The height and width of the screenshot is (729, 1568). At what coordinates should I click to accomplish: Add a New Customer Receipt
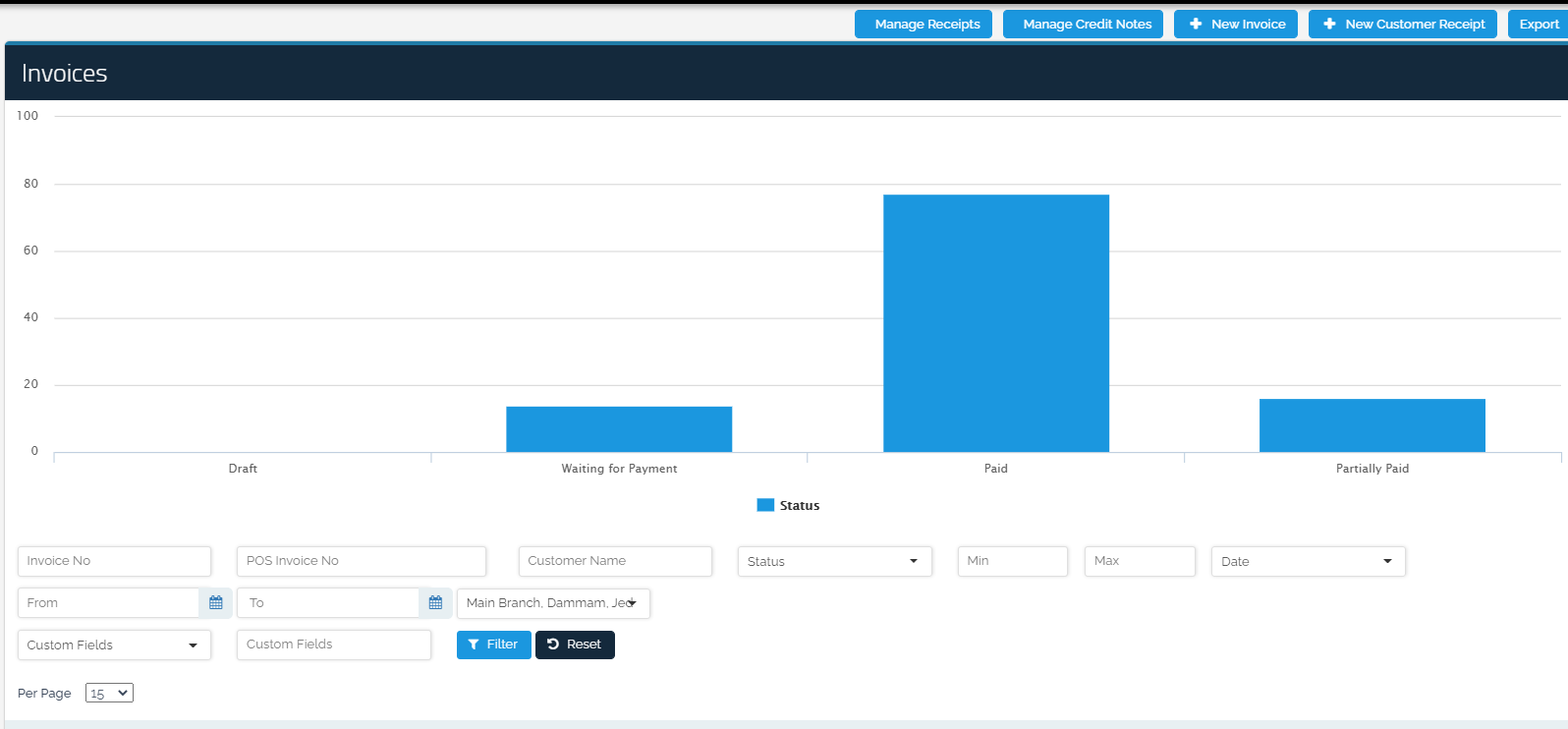click(1403, 24)
